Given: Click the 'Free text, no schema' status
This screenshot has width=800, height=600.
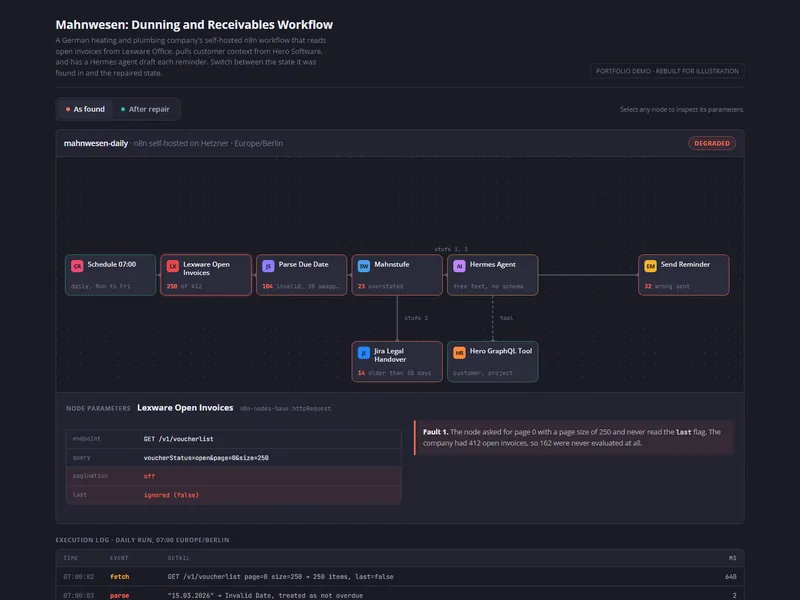Looking at the screenshot, I should point(488,286).
